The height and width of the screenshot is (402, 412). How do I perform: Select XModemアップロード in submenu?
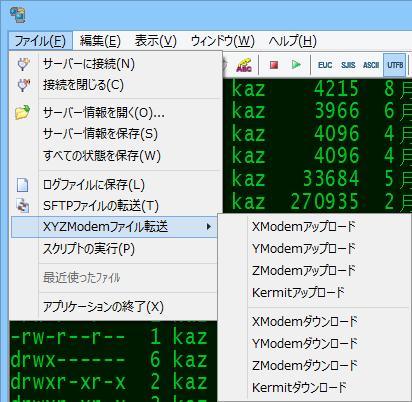(x=313, y=227)
